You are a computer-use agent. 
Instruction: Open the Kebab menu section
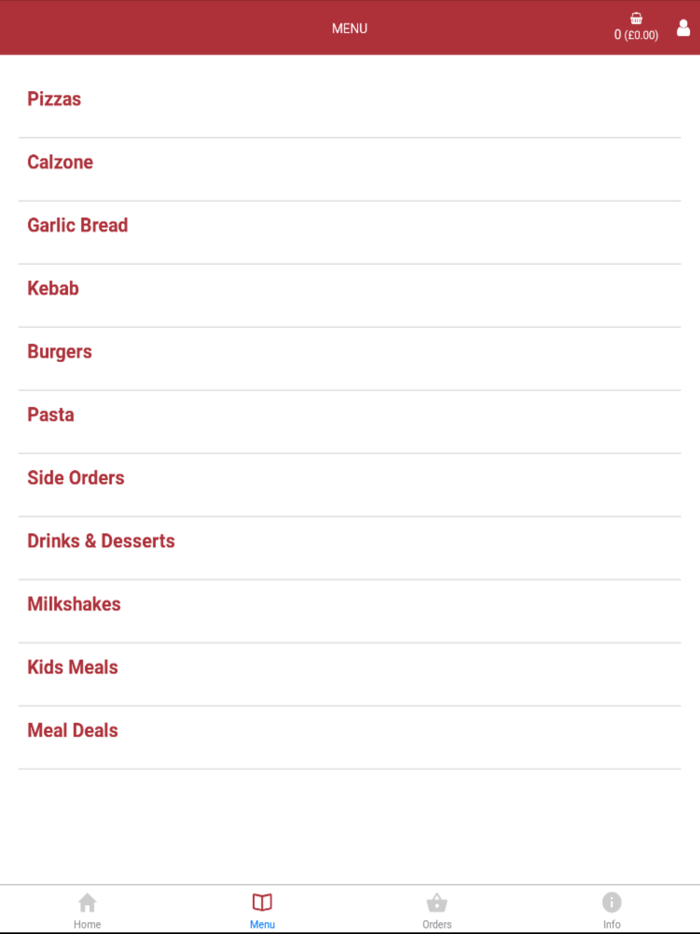(53, 288)
